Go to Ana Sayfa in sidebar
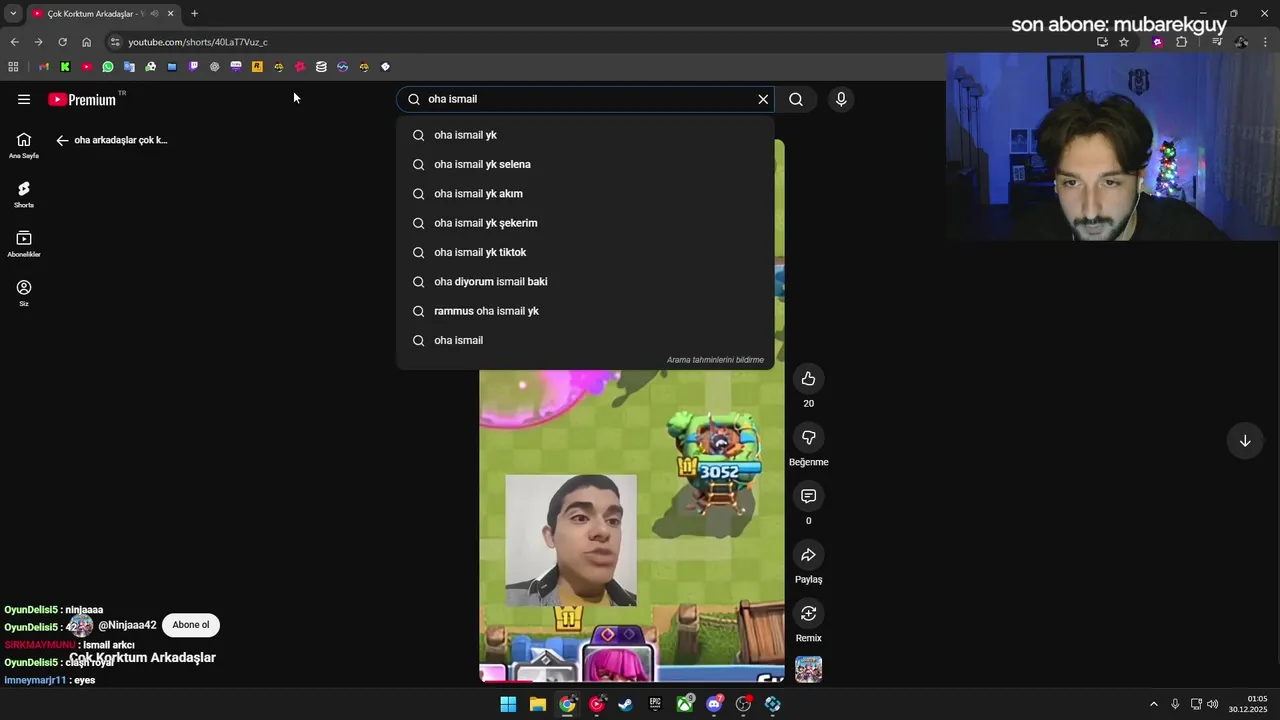Image resolution: width=1280 pixels, height=720 pixels. (24, 145)
